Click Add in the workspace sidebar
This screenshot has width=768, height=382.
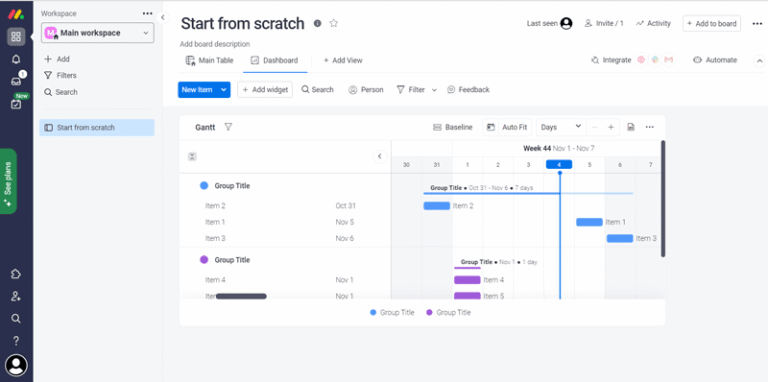pos(57,59)
